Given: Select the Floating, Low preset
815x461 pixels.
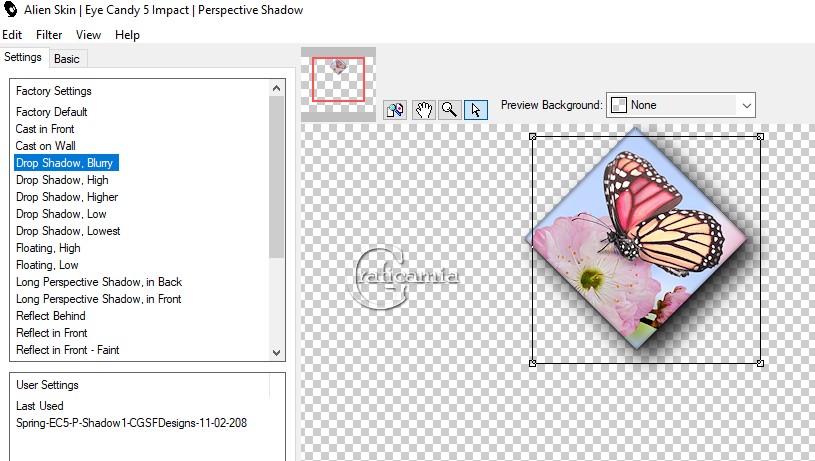Looking at the screenshot, I should 47,265.
